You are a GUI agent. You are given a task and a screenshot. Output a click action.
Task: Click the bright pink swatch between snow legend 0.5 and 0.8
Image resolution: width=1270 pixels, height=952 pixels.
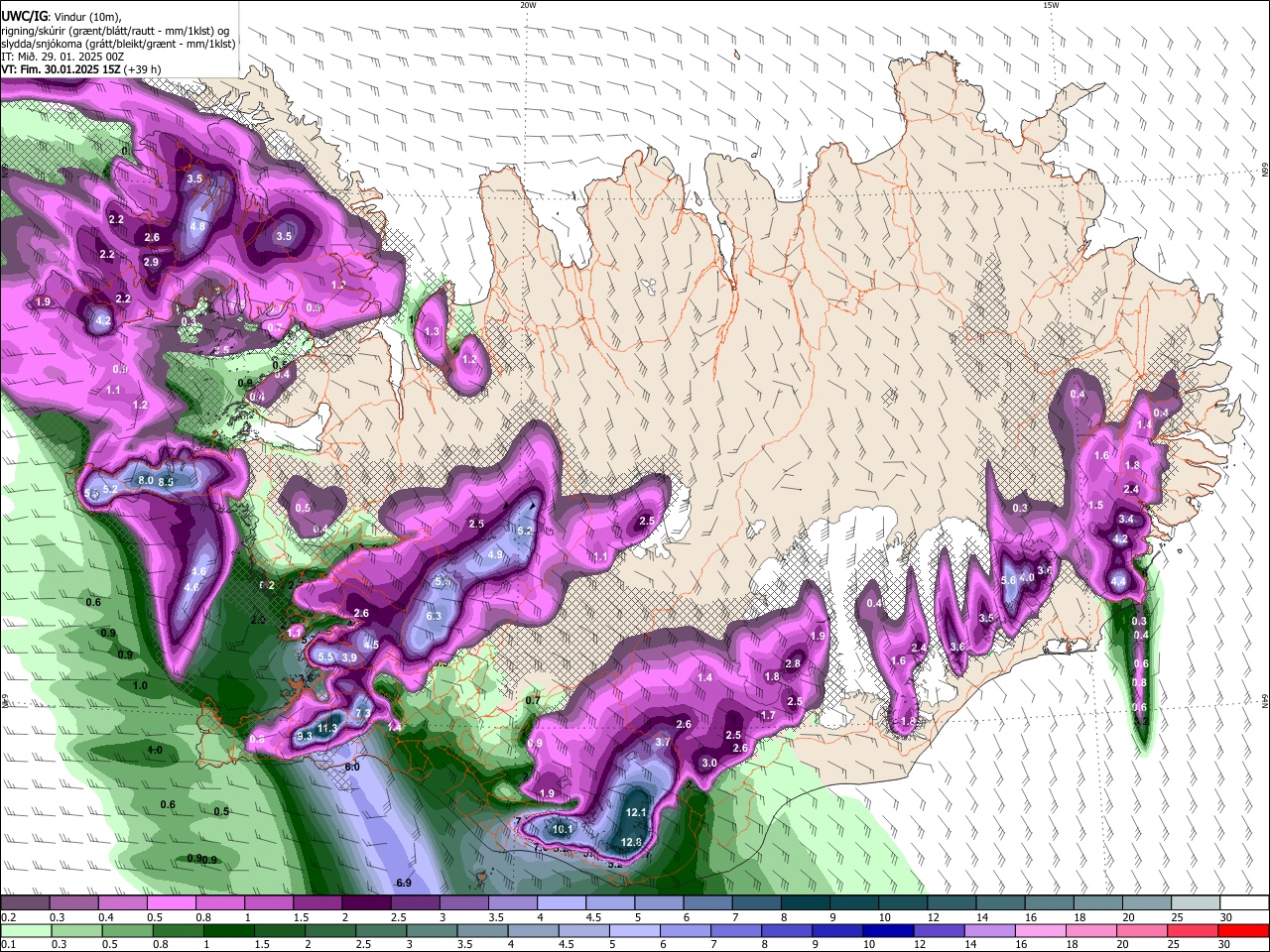click(x=171, y=902)
